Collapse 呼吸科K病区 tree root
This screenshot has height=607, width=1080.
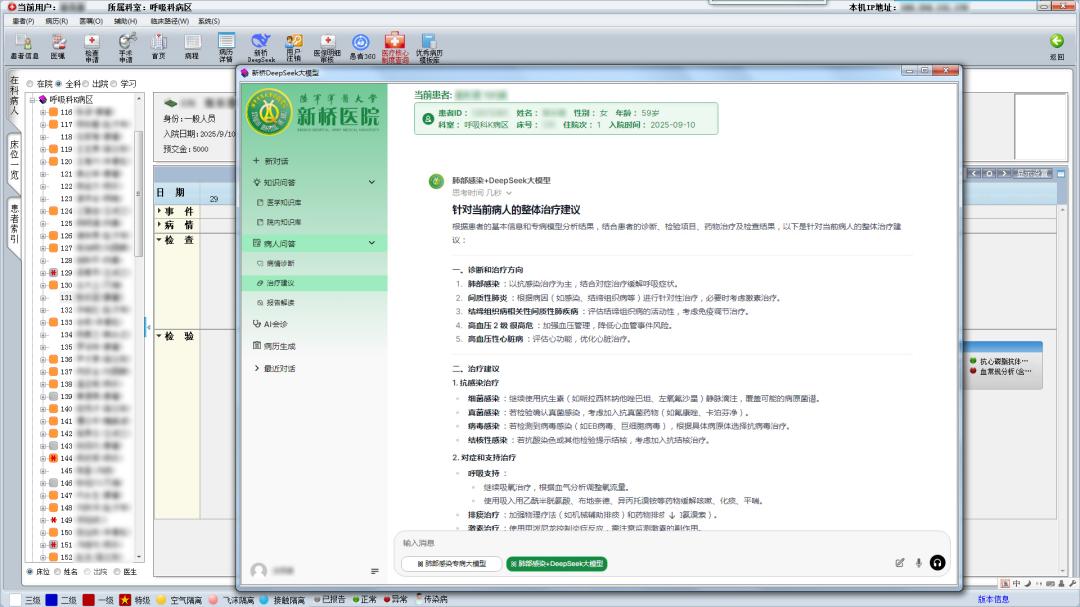click(x=32, y=100)
